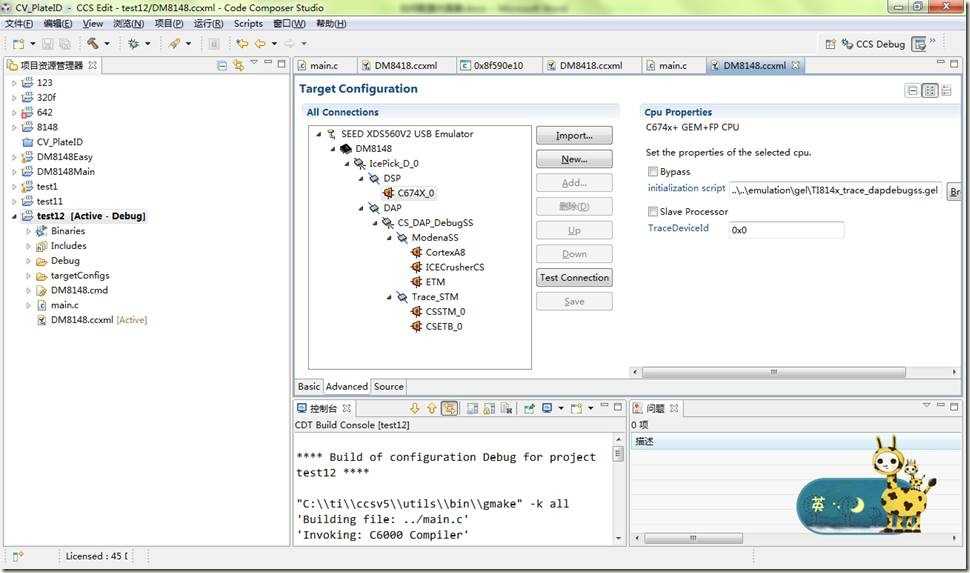
Task: Switch to the Advanced tab
Action: pyautogui.click(x=346, y=387)
